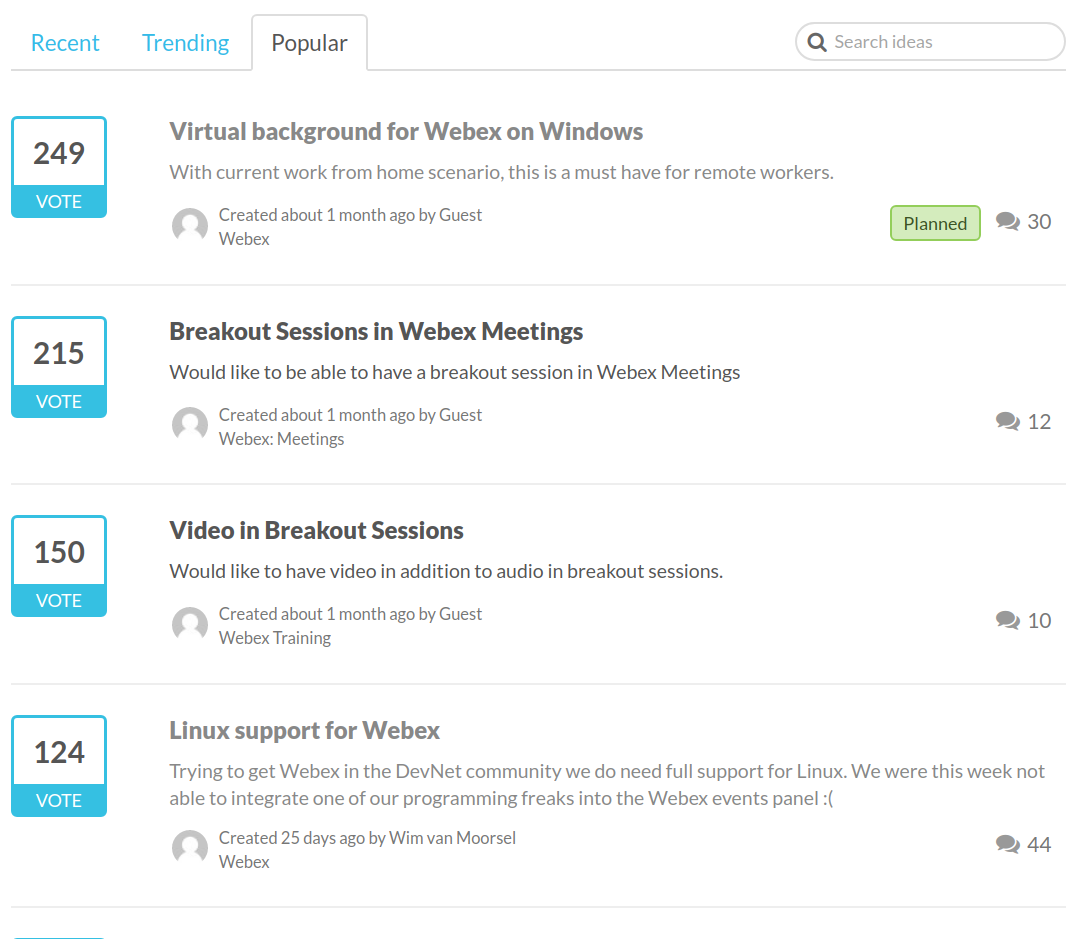
Task: Click the avatar on the Video in Breakout Sessions idea
Action: (x=190, y=624)
